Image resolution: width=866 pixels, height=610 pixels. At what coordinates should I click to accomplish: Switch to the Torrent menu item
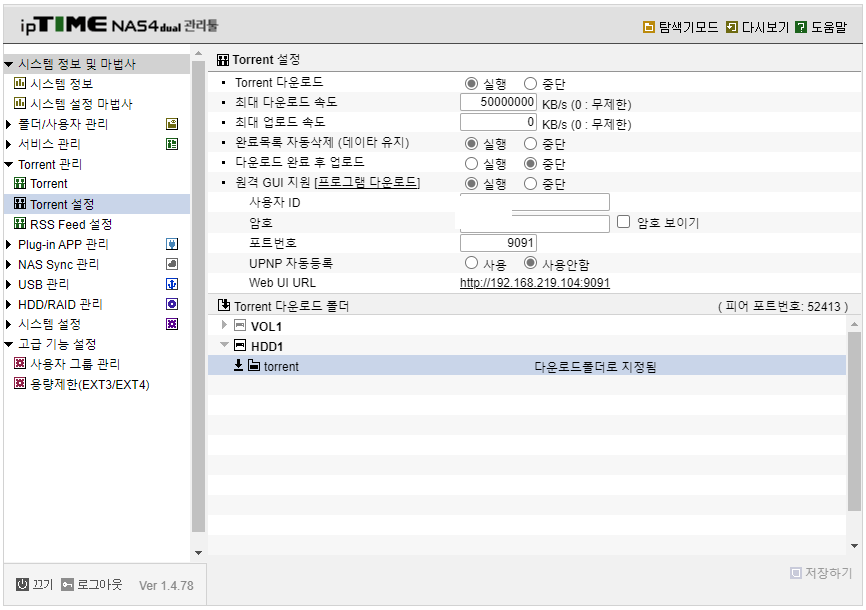pos(50,184)
